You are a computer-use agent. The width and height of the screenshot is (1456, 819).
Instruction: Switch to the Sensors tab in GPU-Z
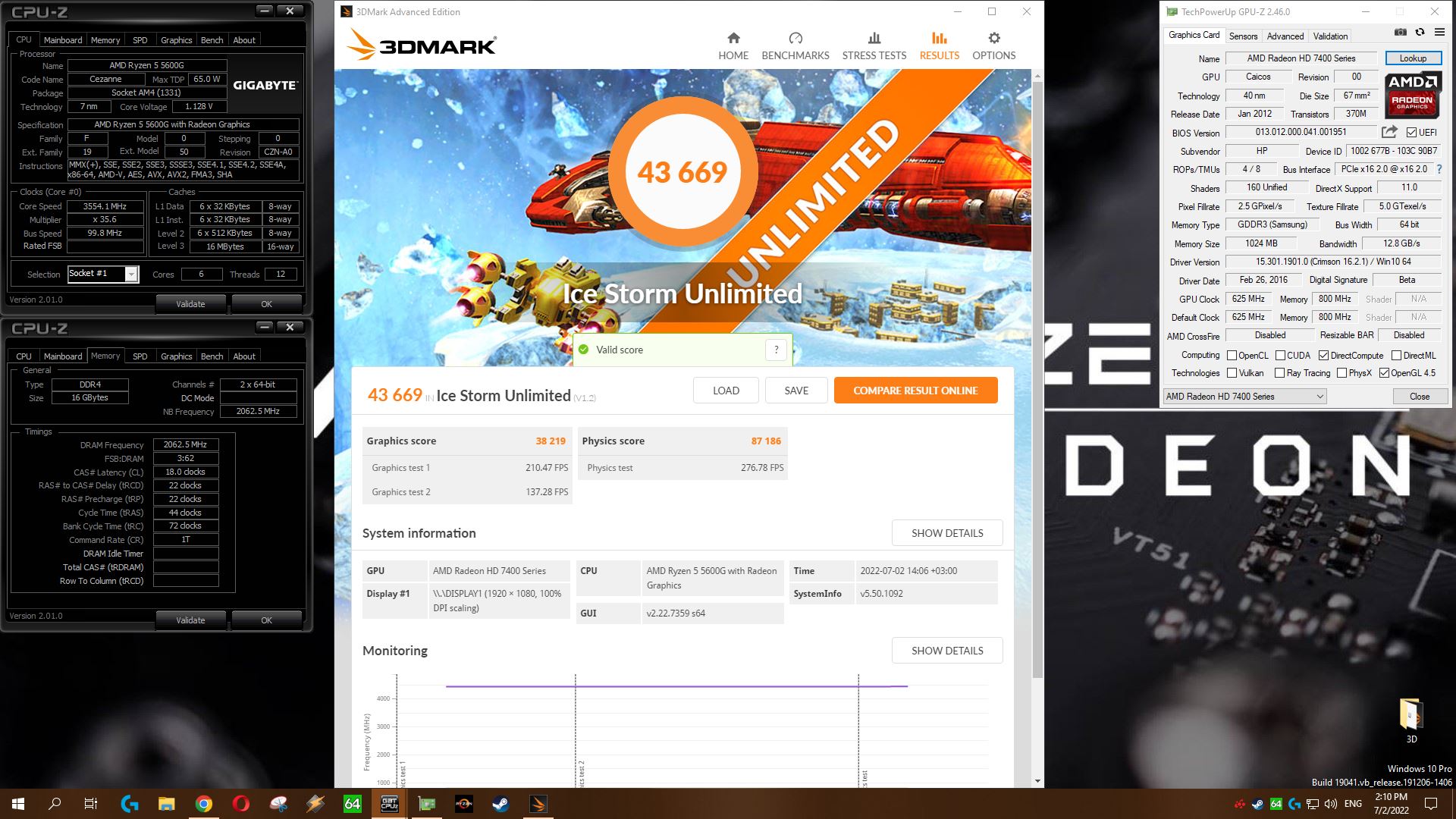pyautogui.click(x=1243, y=36)
